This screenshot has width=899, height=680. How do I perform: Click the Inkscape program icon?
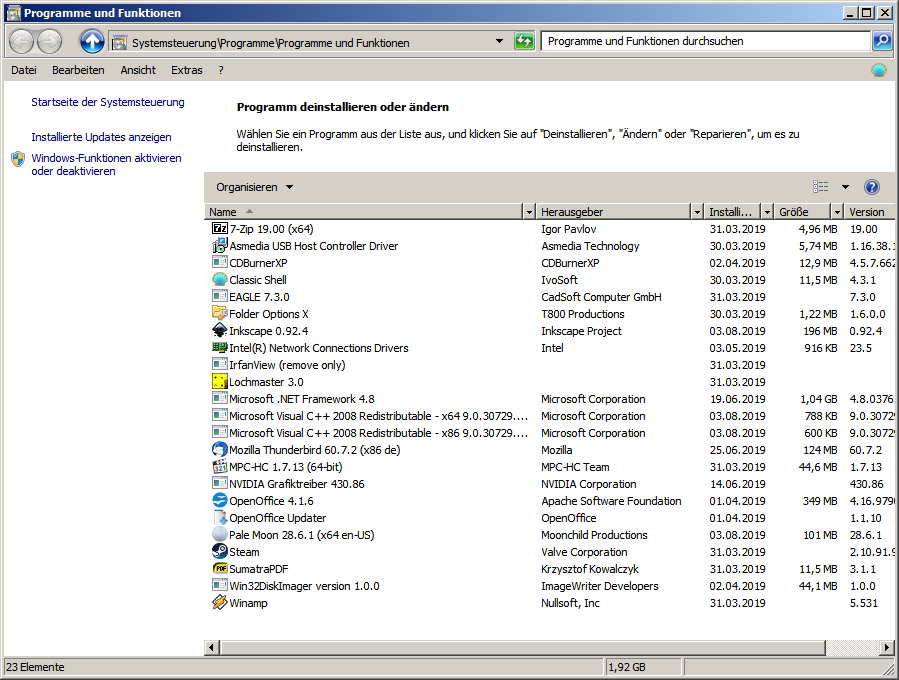[220, 330]
